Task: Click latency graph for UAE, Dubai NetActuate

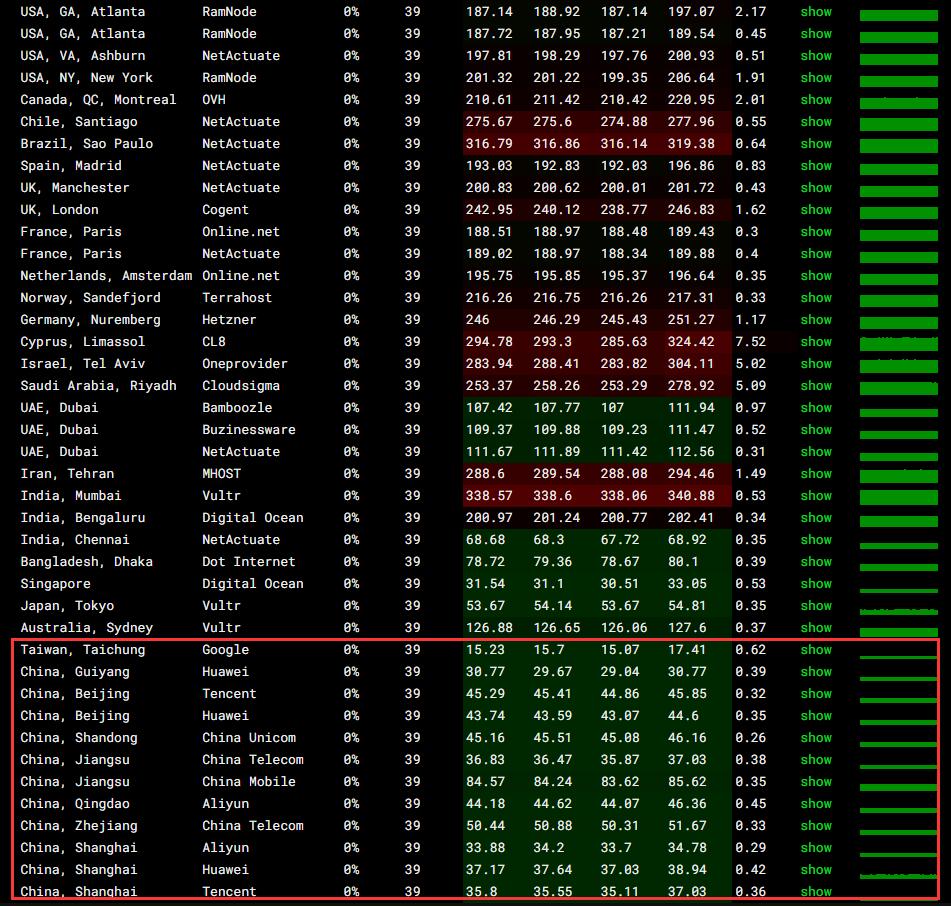Action: tap(899, 456)
